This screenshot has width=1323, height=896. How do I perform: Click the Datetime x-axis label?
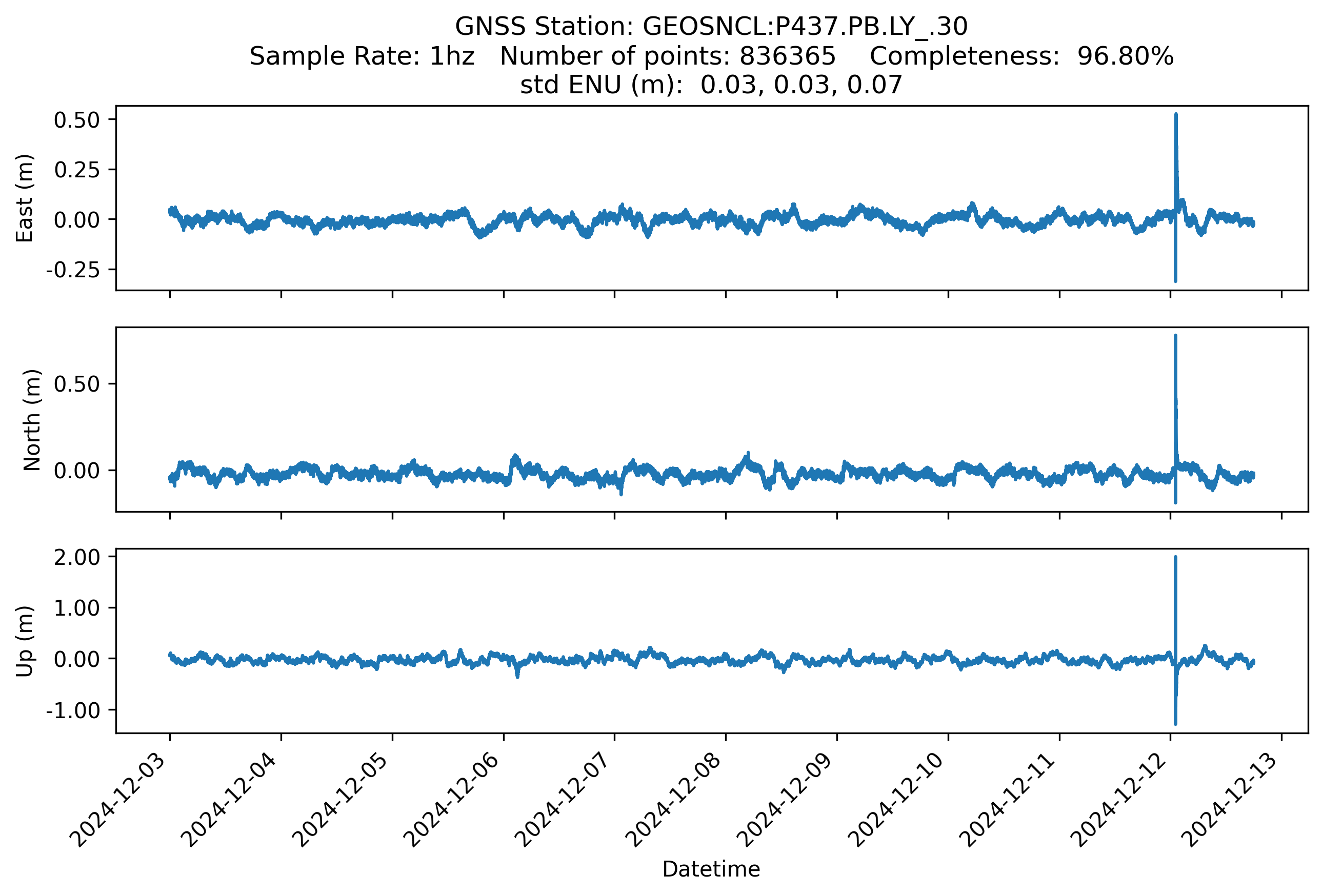[711, 869]
